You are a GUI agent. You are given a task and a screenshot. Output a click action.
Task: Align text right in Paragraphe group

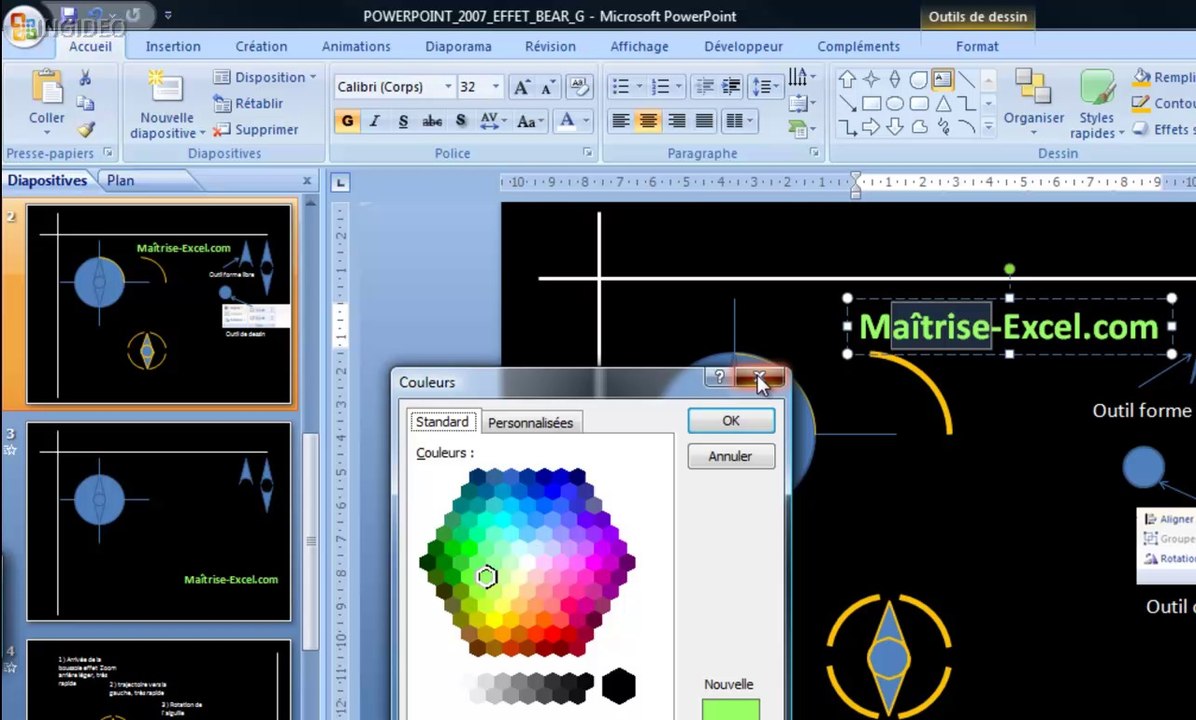[677, 121]
